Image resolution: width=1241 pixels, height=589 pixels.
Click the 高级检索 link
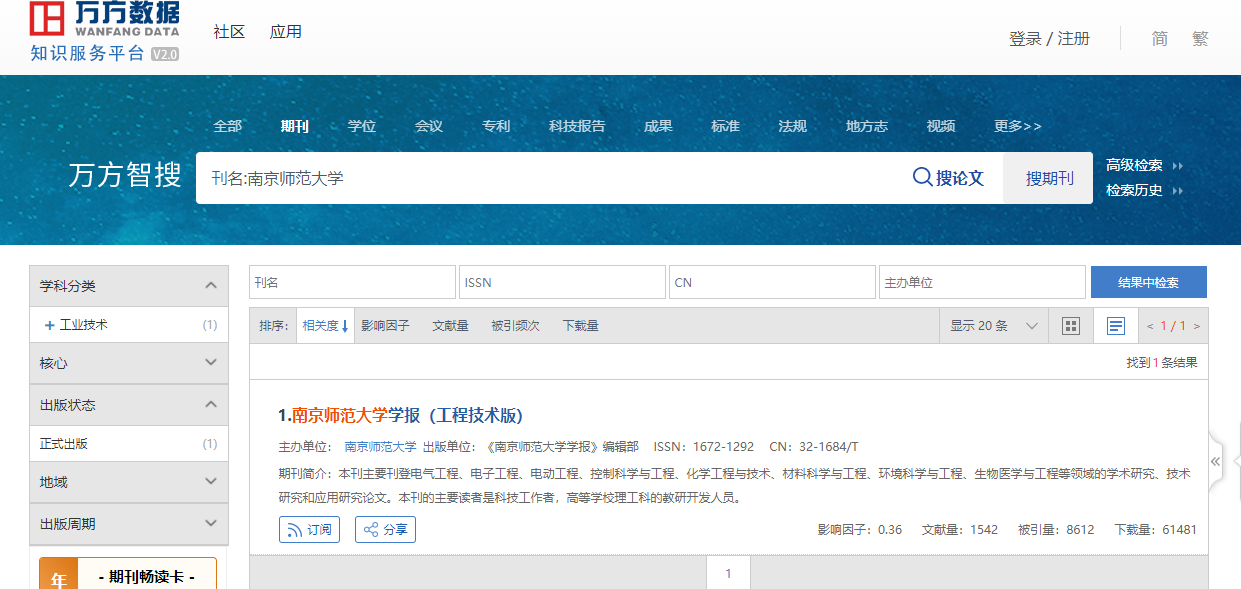1134,166
